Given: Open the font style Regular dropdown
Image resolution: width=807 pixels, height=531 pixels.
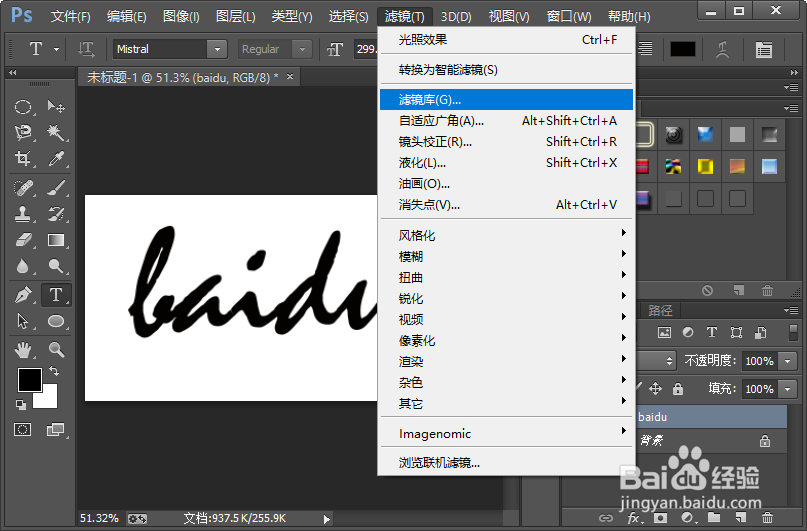Looking at the screenshot, I should (302, 49).
